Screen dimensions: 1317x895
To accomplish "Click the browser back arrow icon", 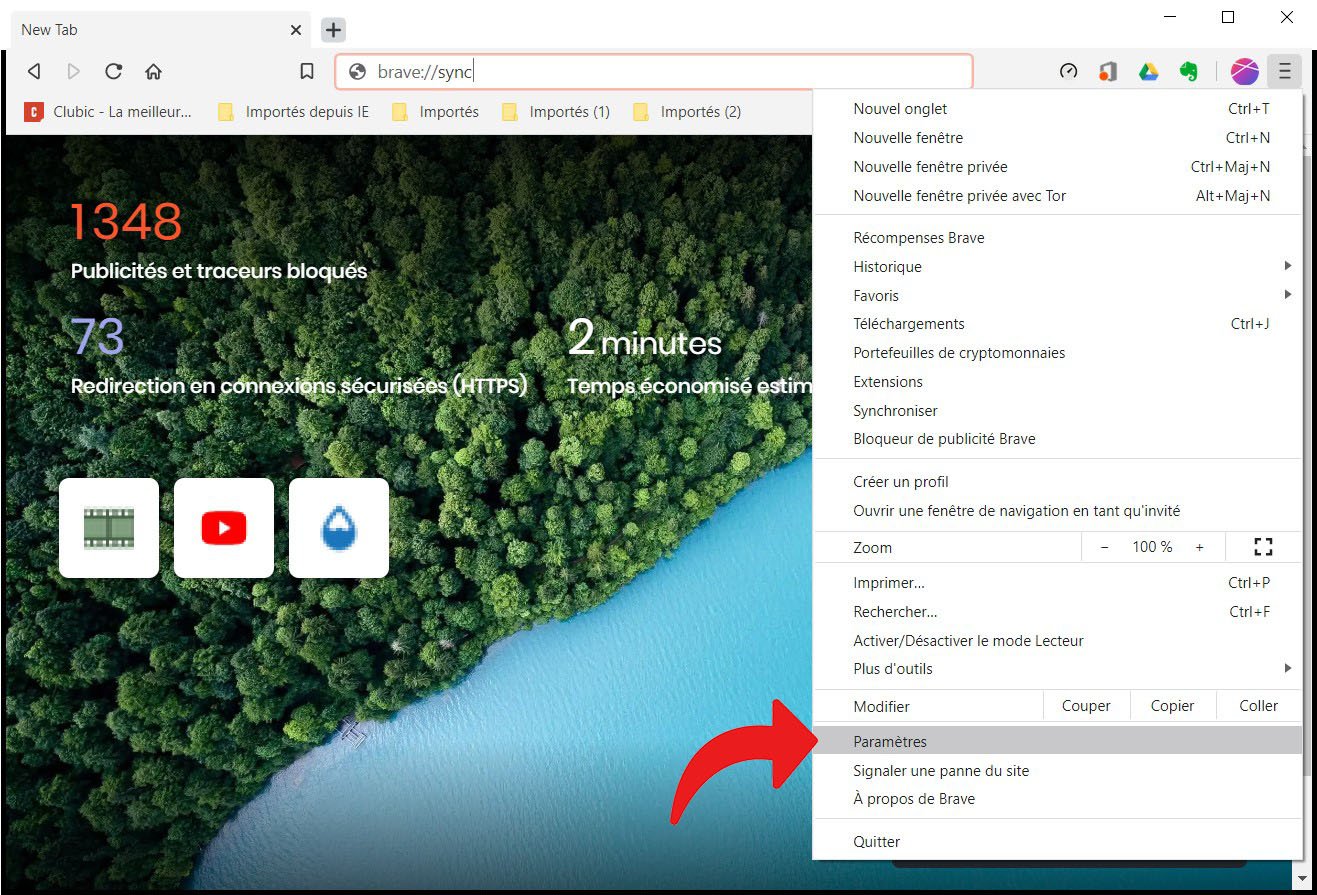I will [x=34, y=71].
